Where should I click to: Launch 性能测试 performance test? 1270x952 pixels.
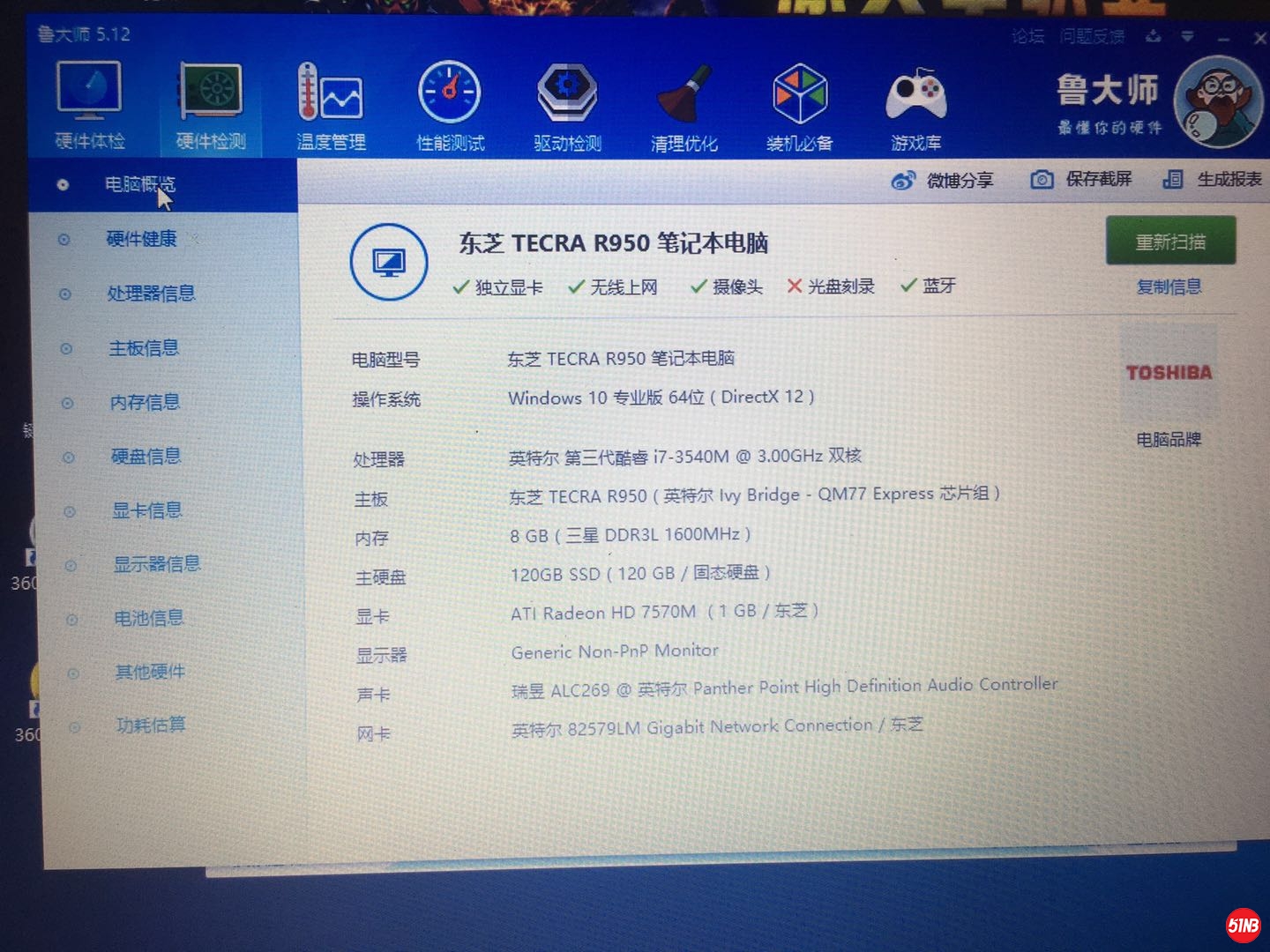(x=450, y=95)
